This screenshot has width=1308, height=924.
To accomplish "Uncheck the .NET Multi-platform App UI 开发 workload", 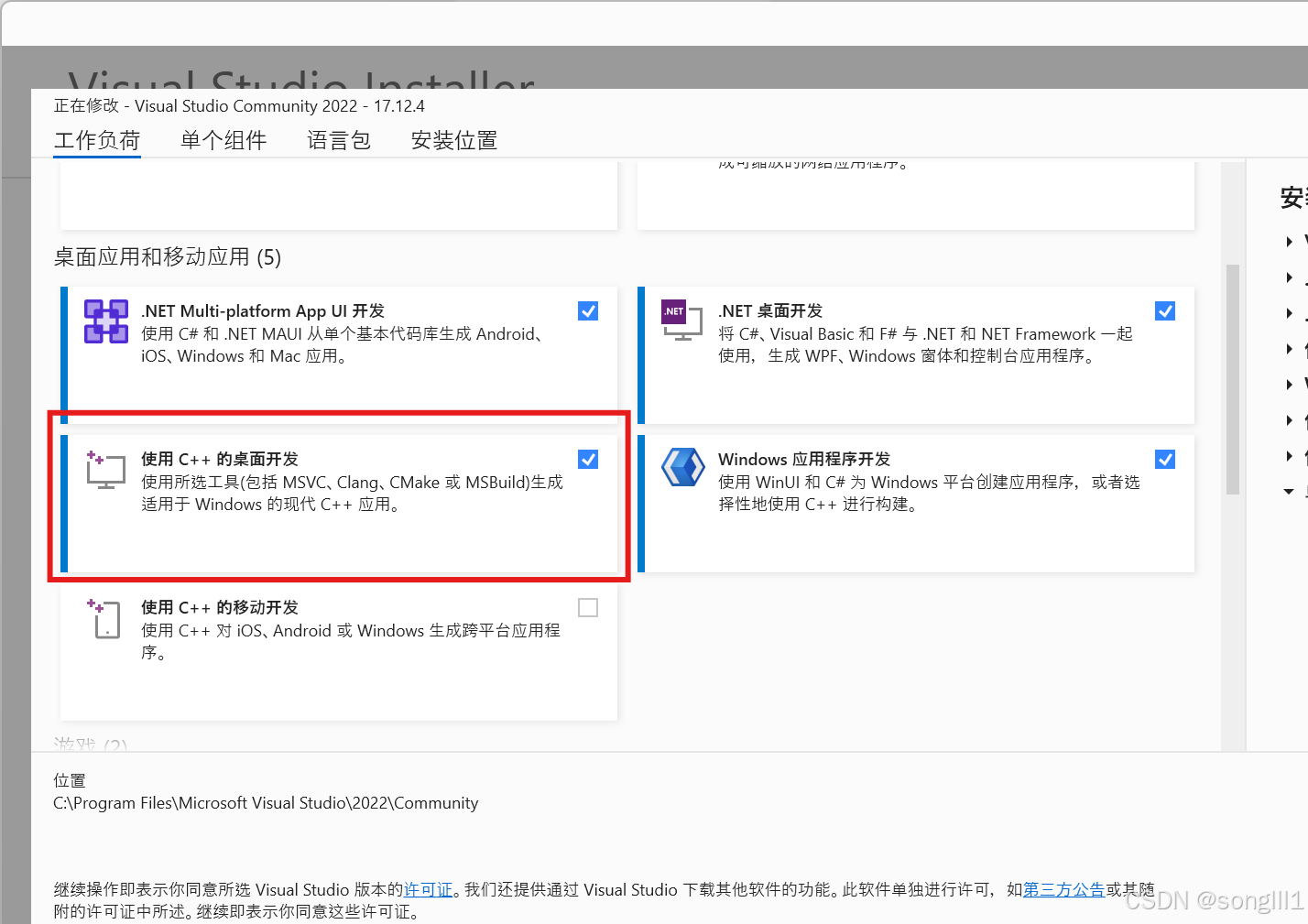I will point(587,310).
